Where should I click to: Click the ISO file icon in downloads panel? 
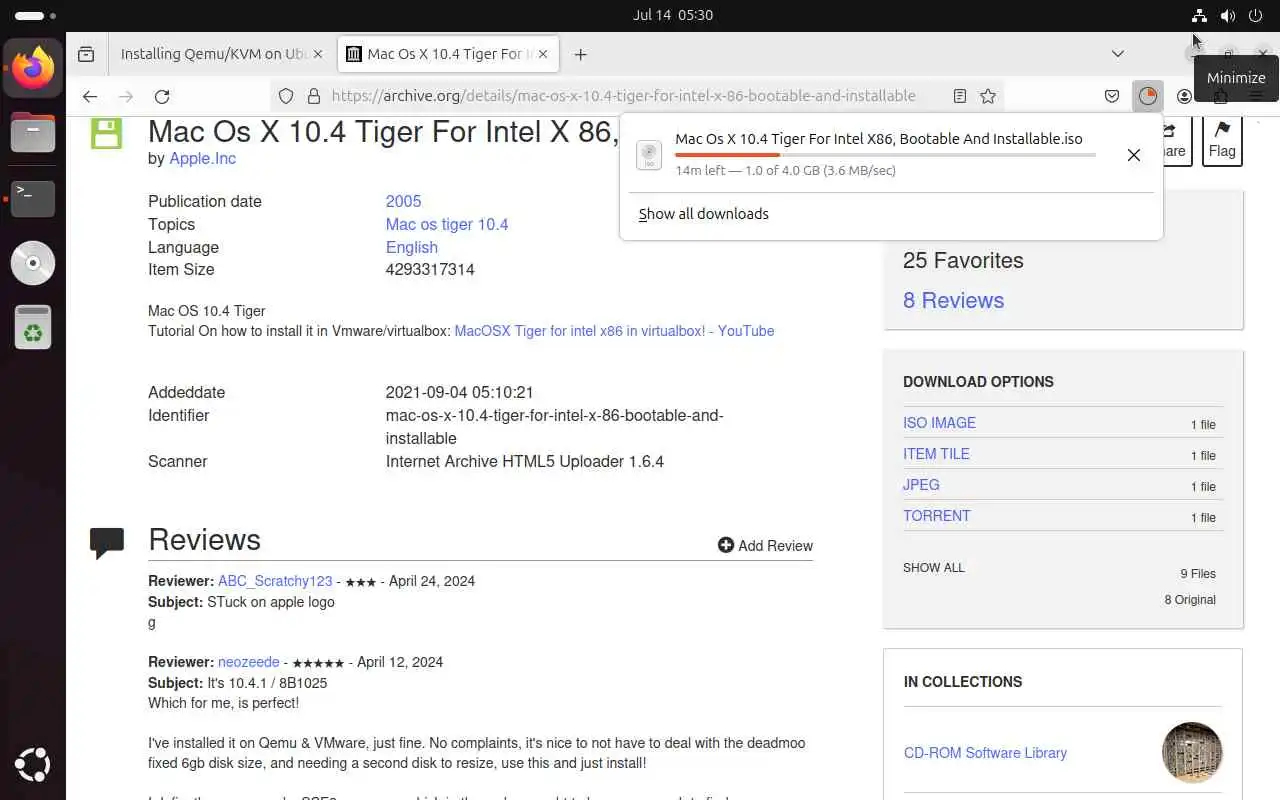pos(649,155)
